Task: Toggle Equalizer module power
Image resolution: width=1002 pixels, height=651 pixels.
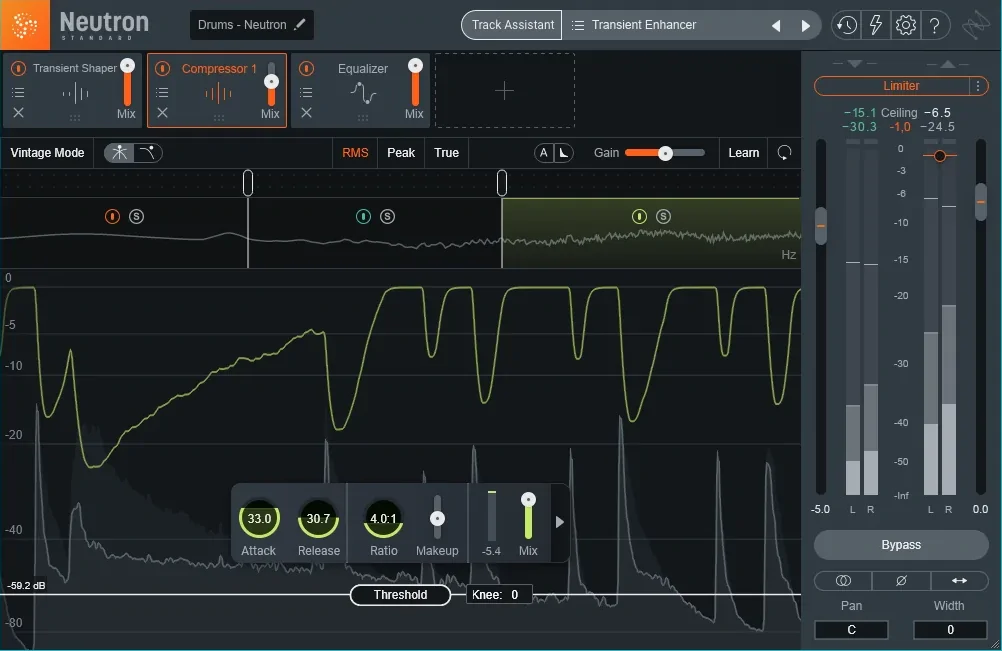Action: tap(307, 68)
